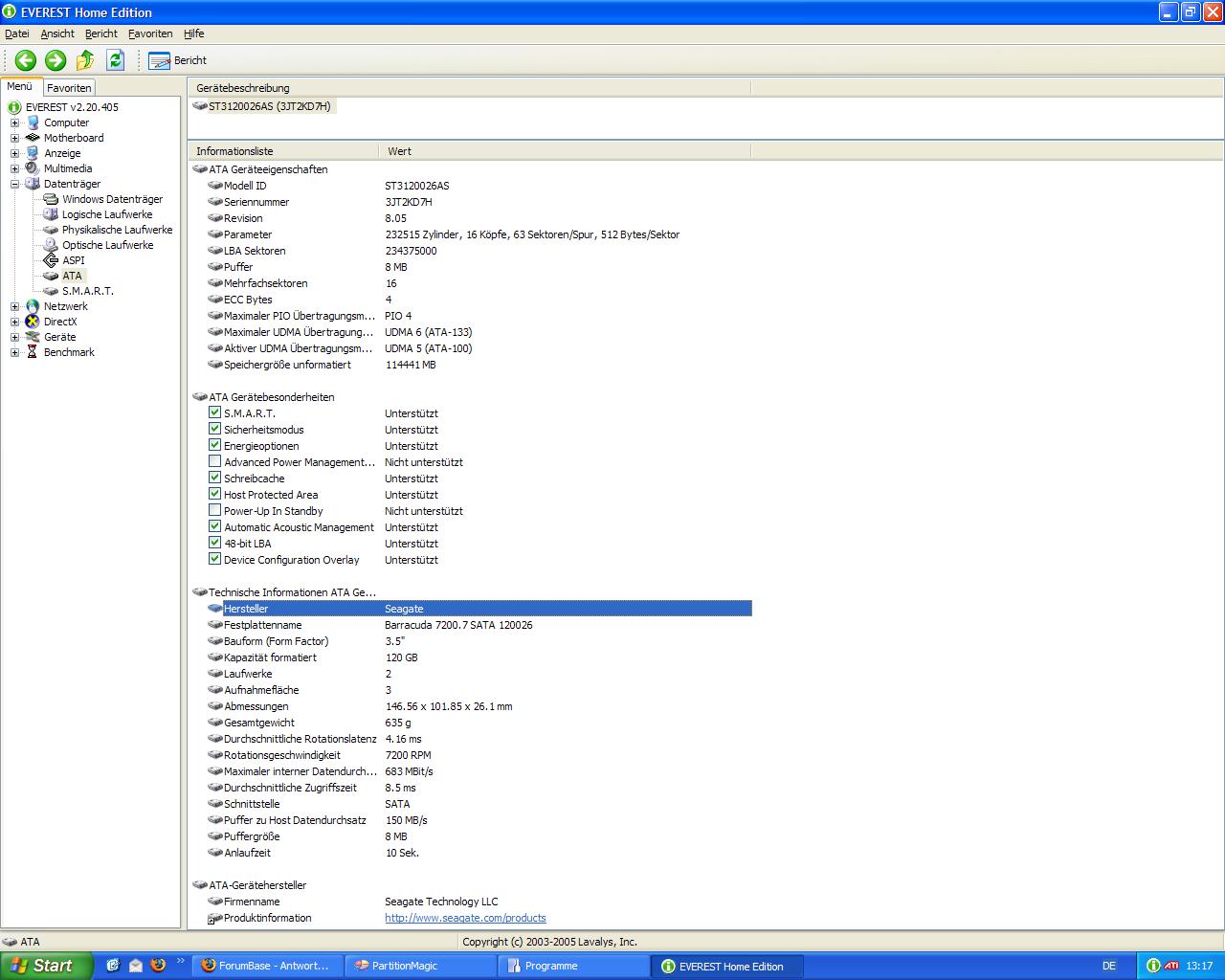Refresh the current page with the refresh icon
The image size is (1225, 980).
point(115,60)
